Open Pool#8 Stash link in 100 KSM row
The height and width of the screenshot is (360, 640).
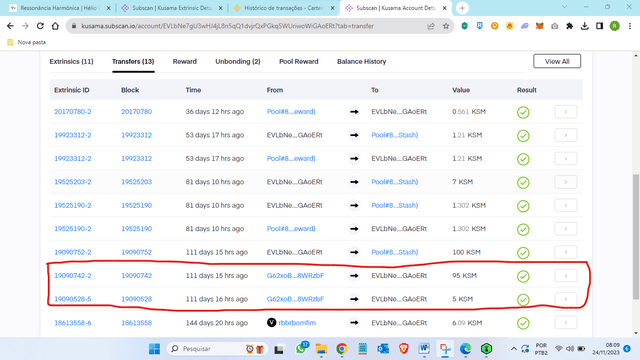(x=395, y=252)
